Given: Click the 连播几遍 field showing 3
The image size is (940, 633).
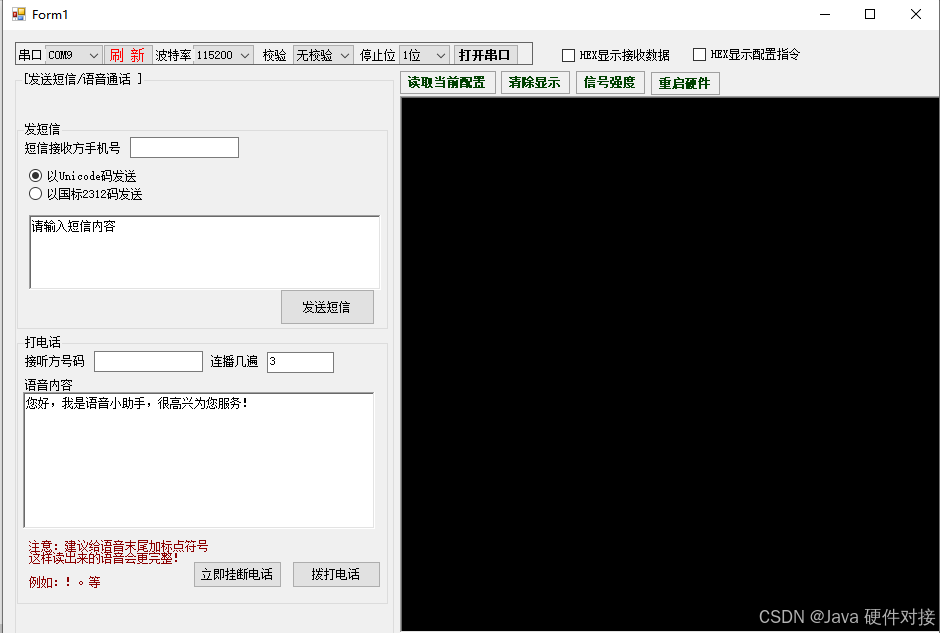Looking at the screenshot, I should click(300, 361).
